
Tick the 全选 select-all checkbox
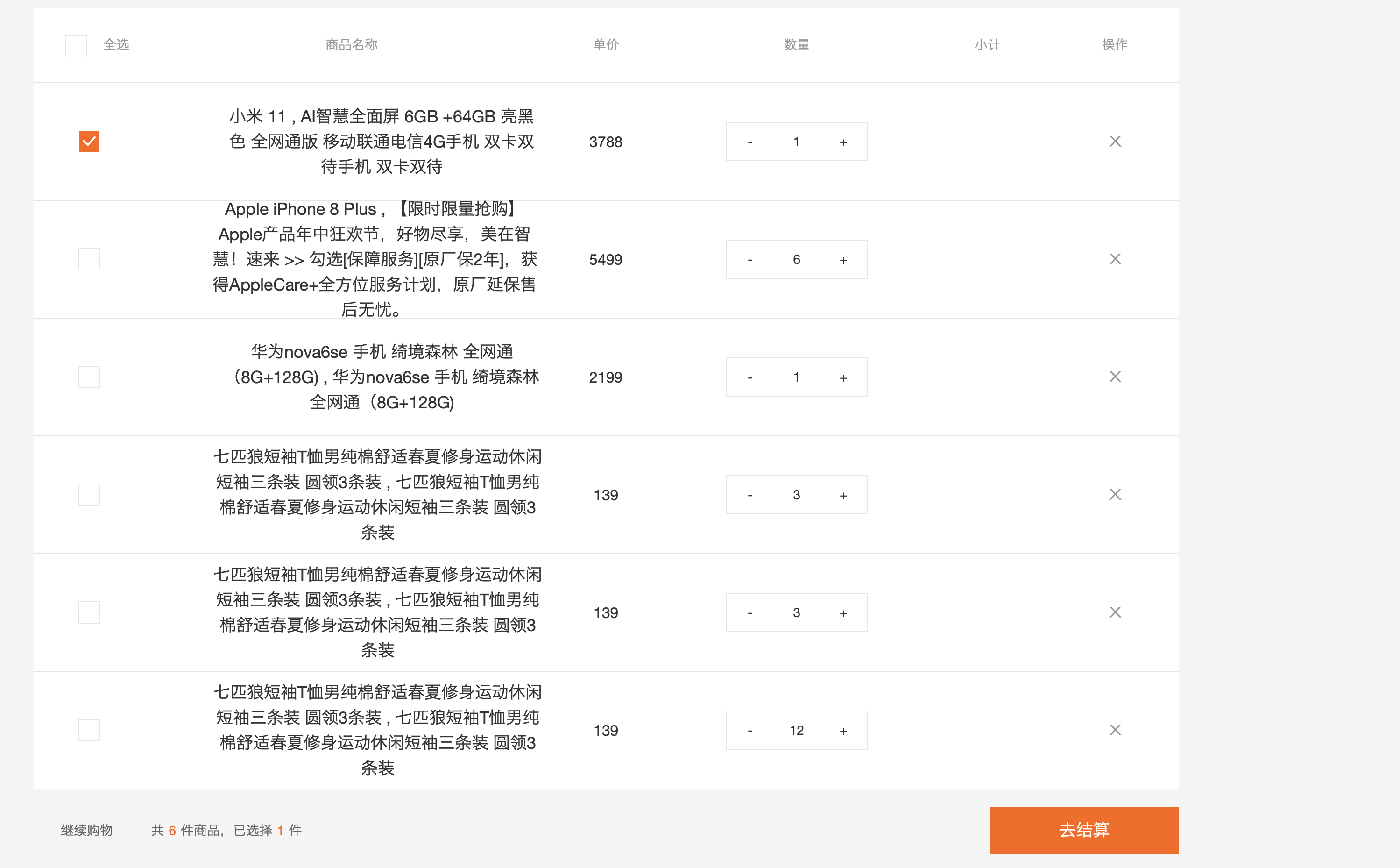[76, 46]
